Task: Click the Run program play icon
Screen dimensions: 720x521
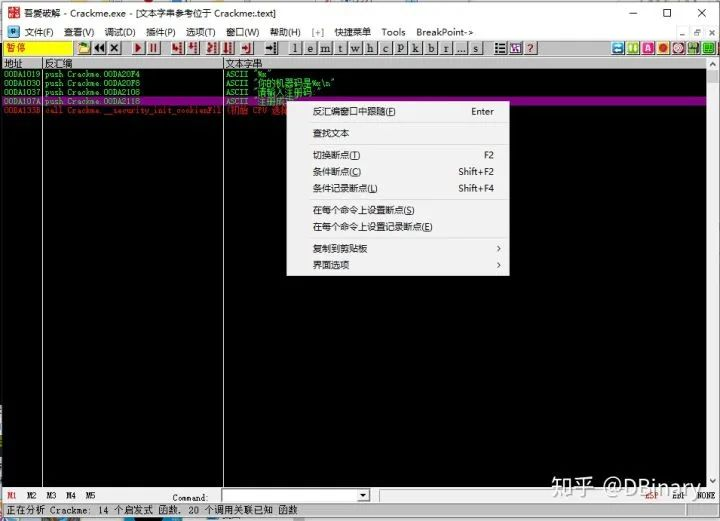Action: click(138, 48)
